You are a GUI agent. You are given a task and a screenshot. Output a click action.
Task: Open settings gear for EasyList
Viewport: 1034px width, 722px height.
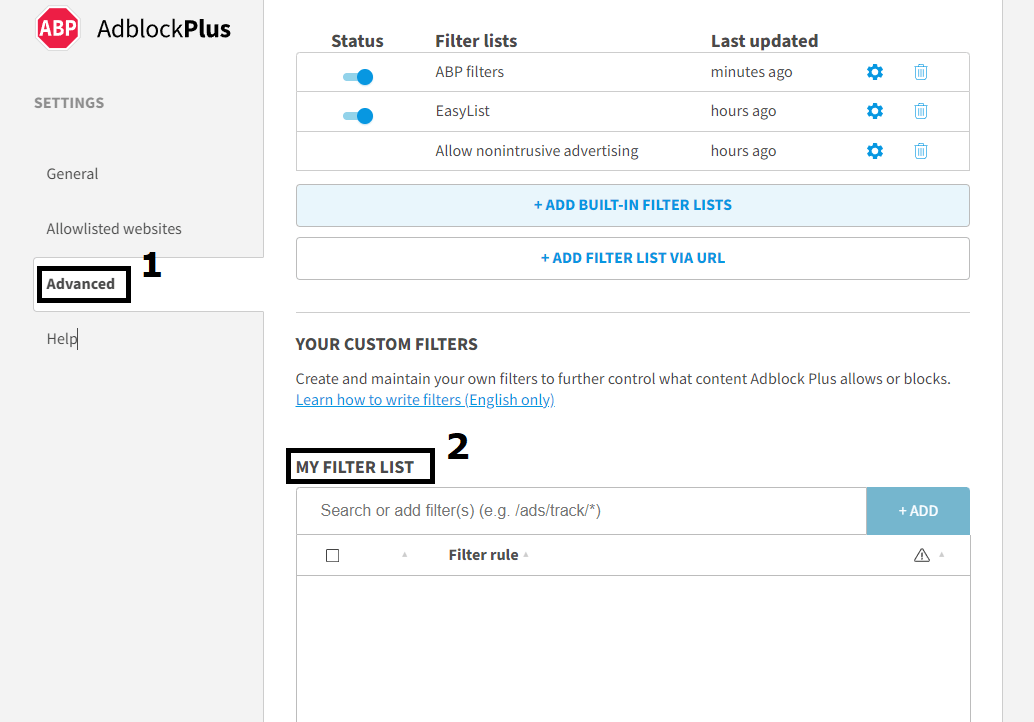874,111
